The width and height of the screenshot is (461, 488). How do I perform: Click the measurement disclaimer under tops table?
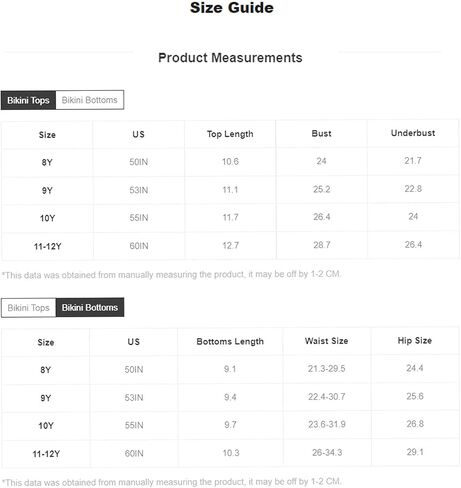coord(171,275)
